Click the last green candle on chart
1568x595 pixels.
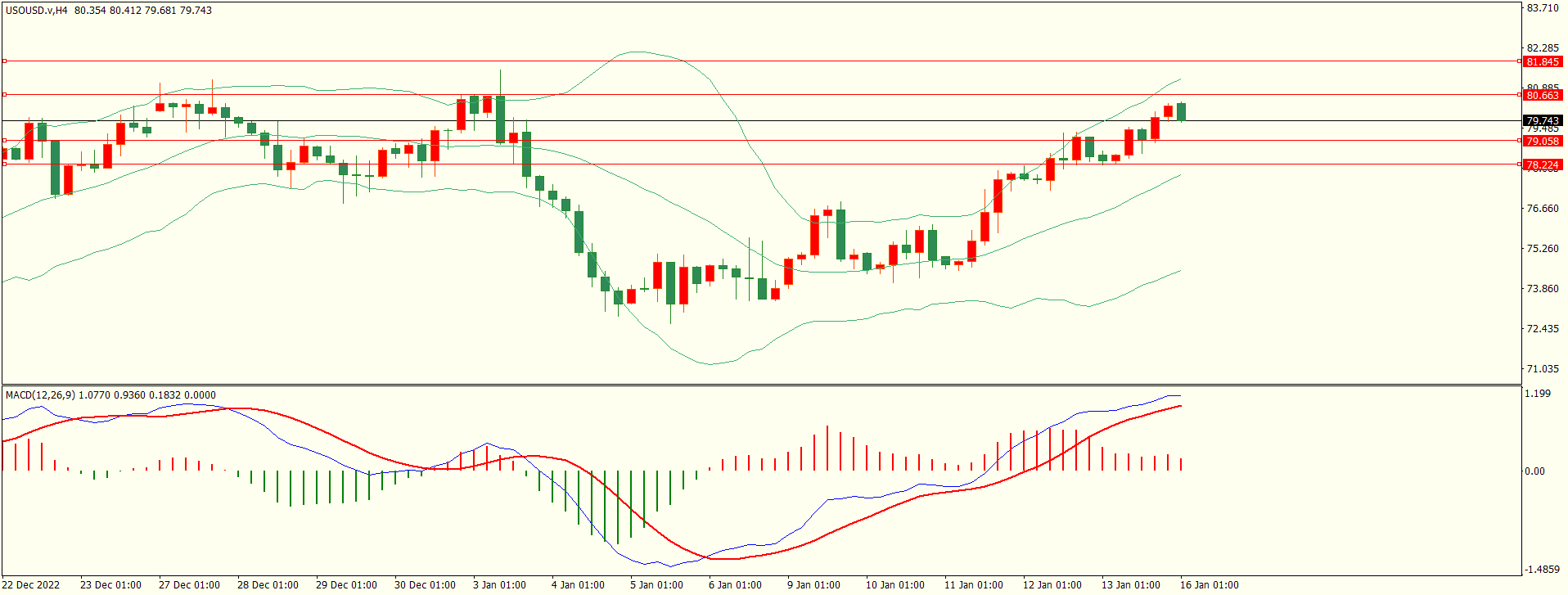[1181, 111]
